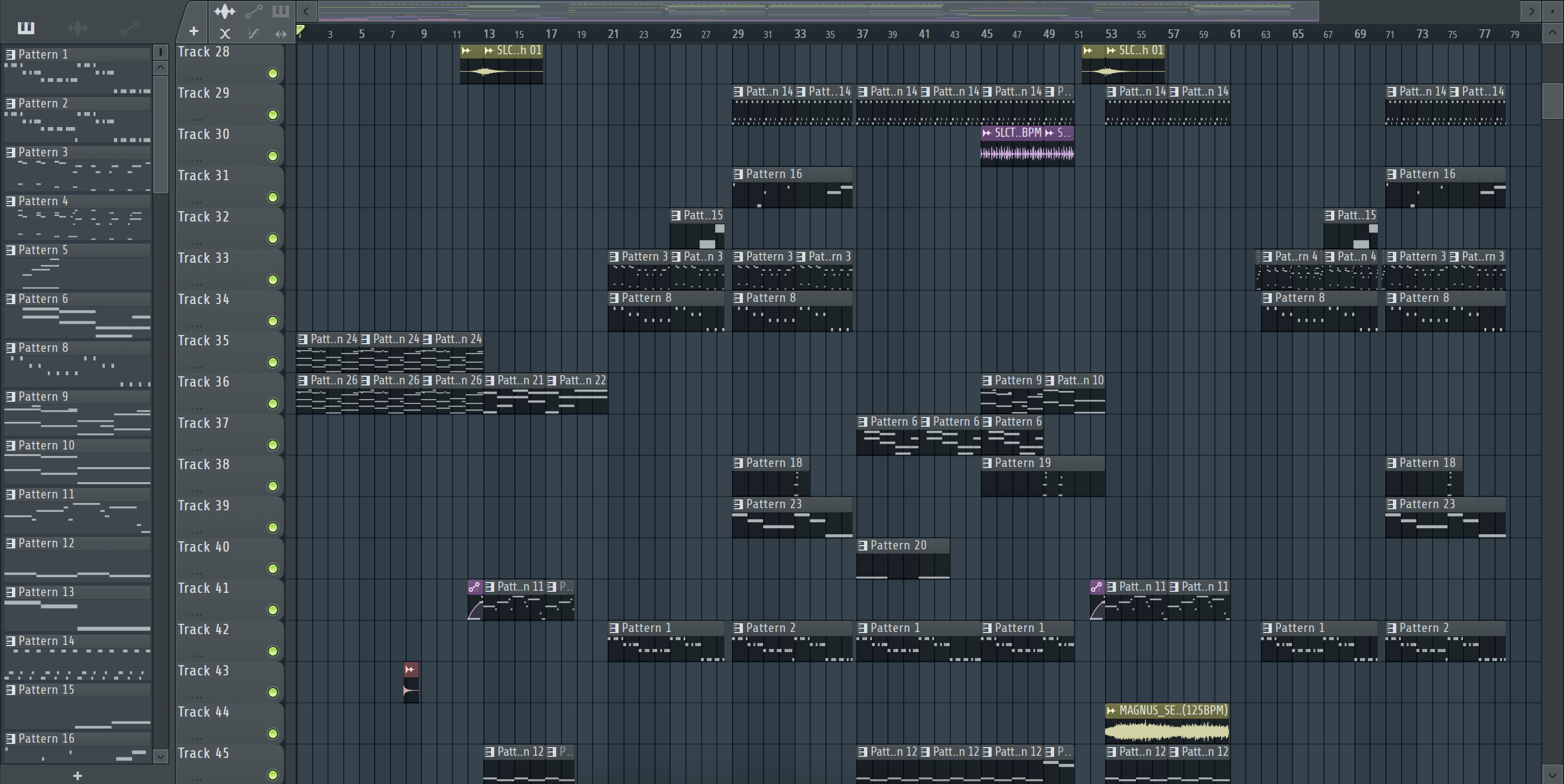Viewport: 1564px width, 784px height.
Task: Mute Track 36 using its green LED
Action: coord(273,403)
